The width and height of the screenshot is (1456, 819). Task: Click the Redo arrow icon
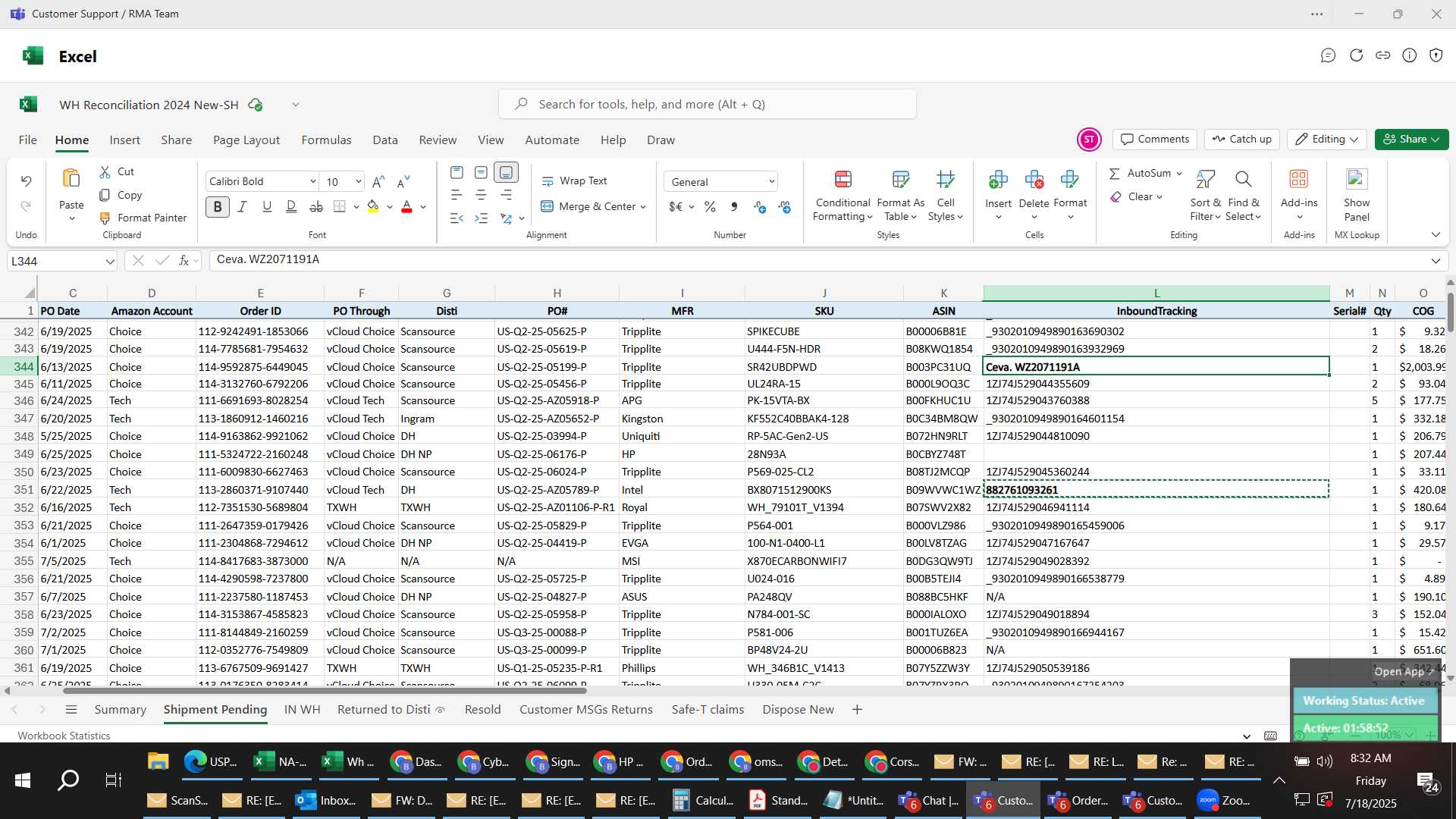pos(26,206)
